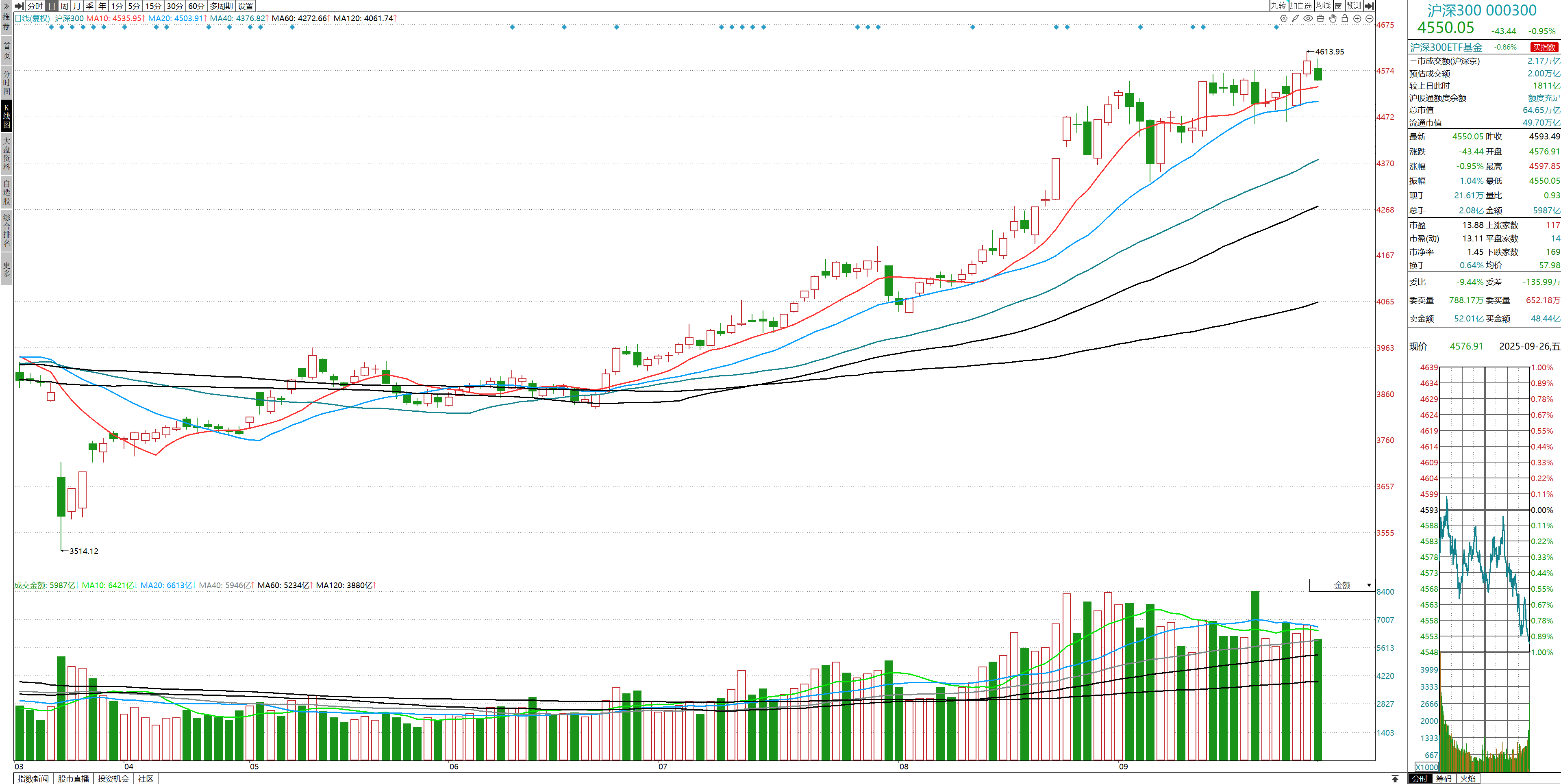Open the toolbox briefcase icon
The width and height of the screenshot is (1561, 784).
coord(1320,19)
